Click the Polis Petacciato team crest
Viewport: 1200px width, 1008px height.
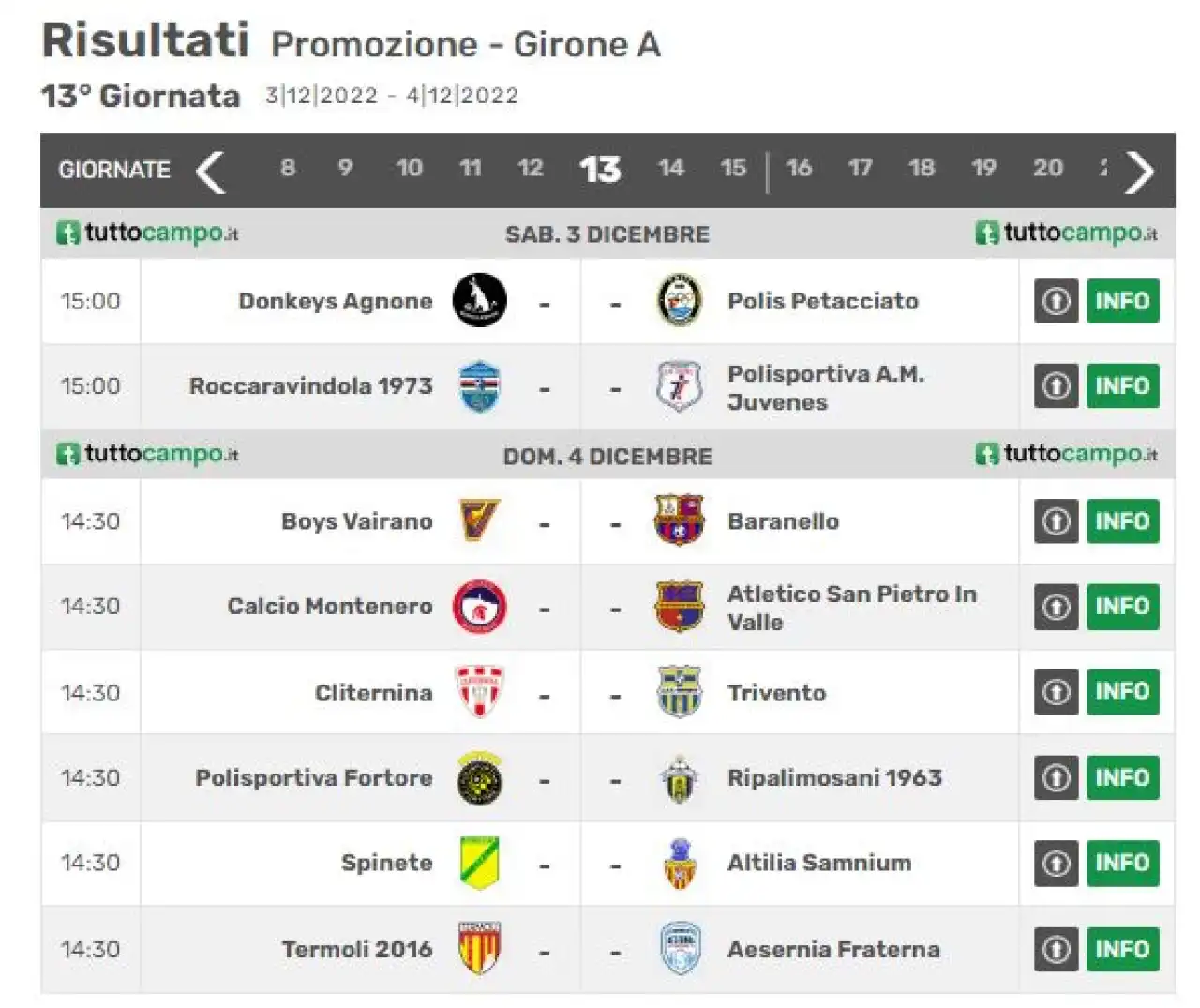pyautogui.click(x=680, y=301)
